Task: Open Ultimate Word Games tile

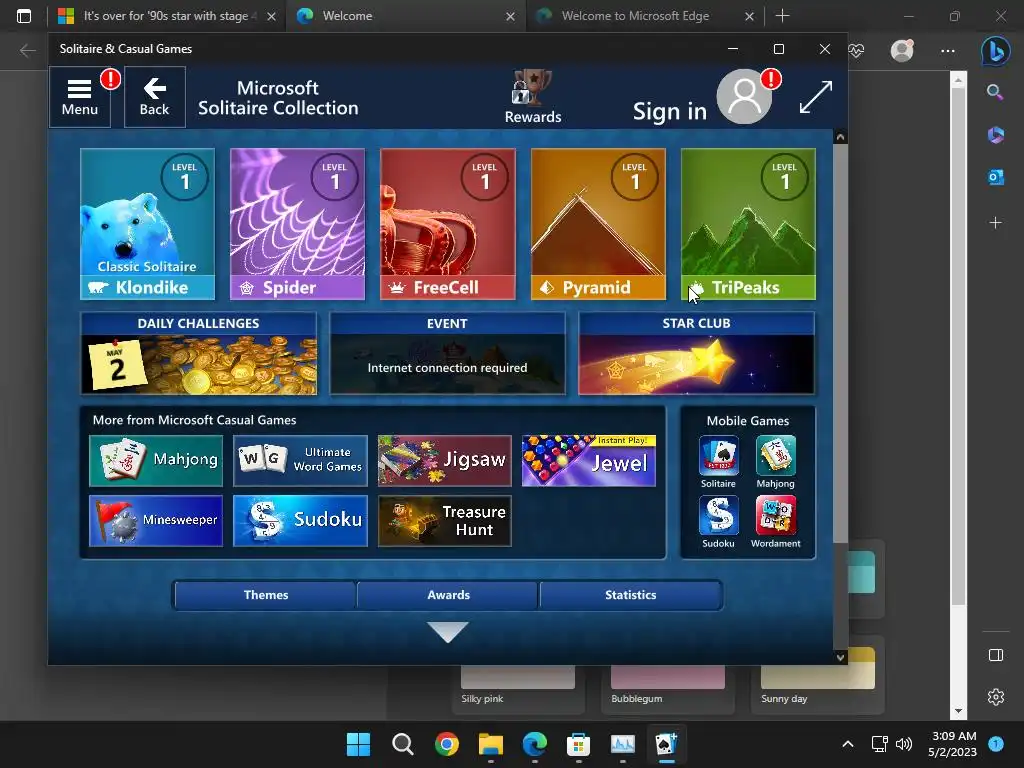Action: tap(300, 460)
